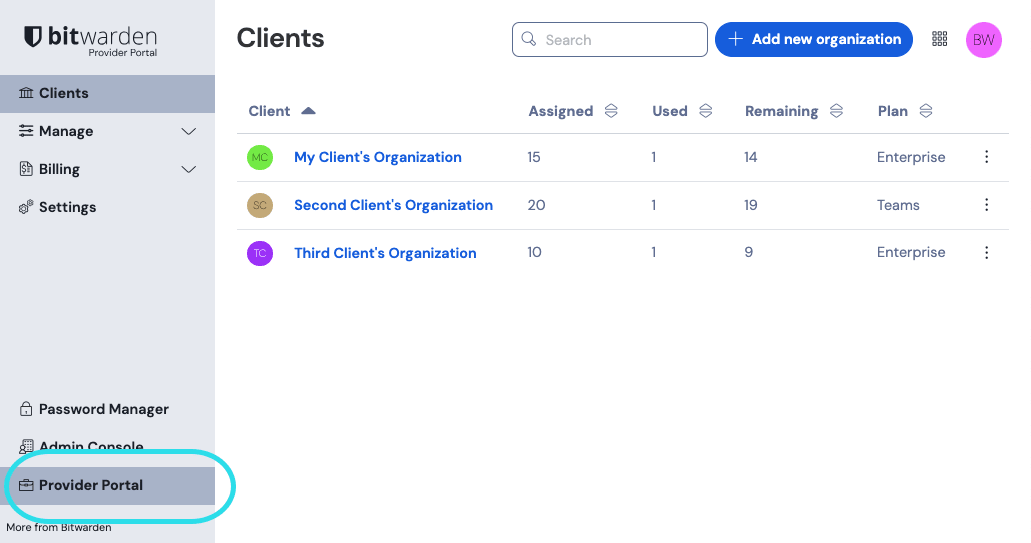The height and width of the screenshot is (543, 1031).
Task: Expand the Manage menu chevron
Action: 189,131
